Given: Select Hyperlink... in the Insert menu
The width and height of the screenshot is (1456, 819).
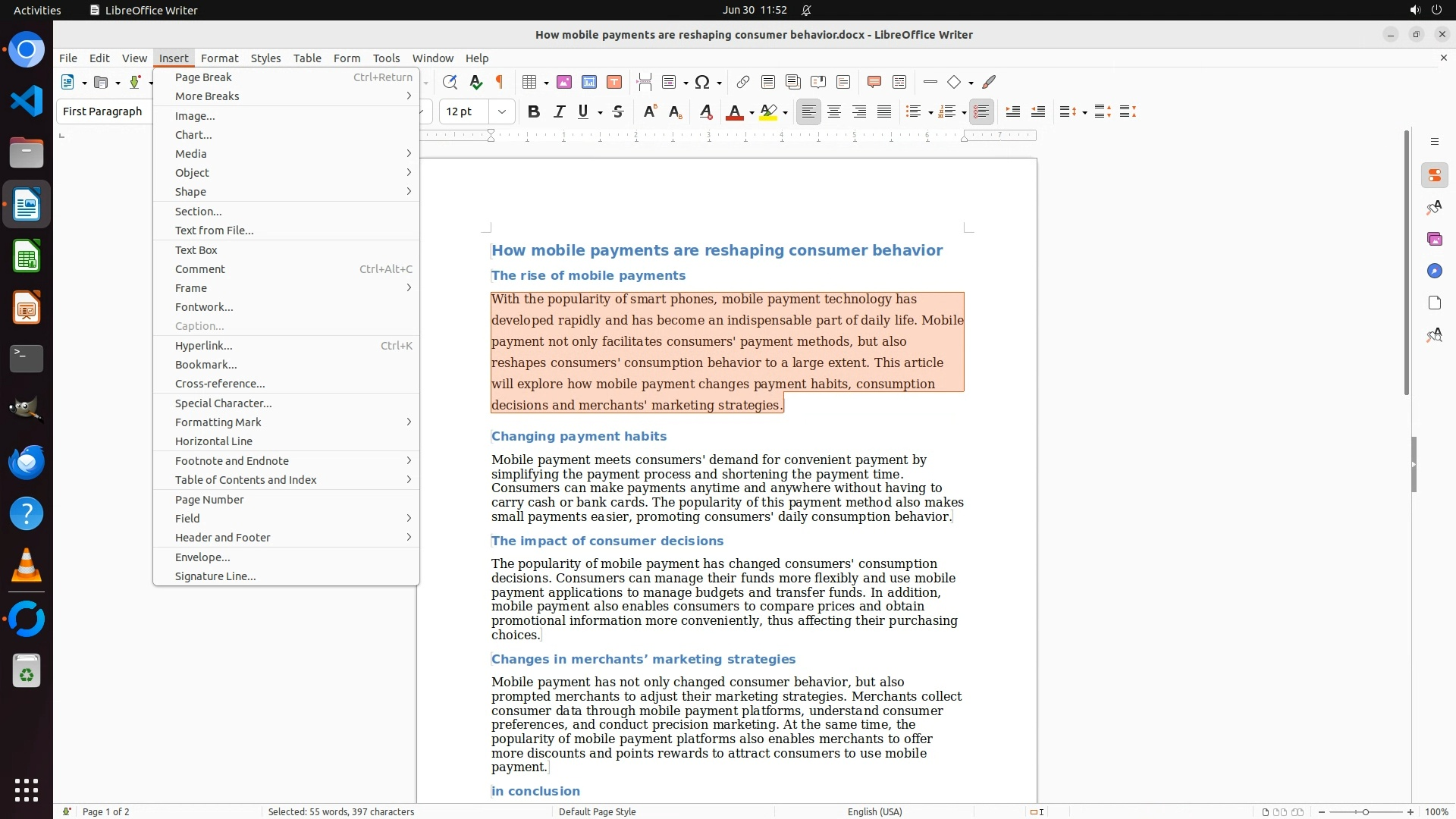Looking at the screenshot, I should 203,346.
